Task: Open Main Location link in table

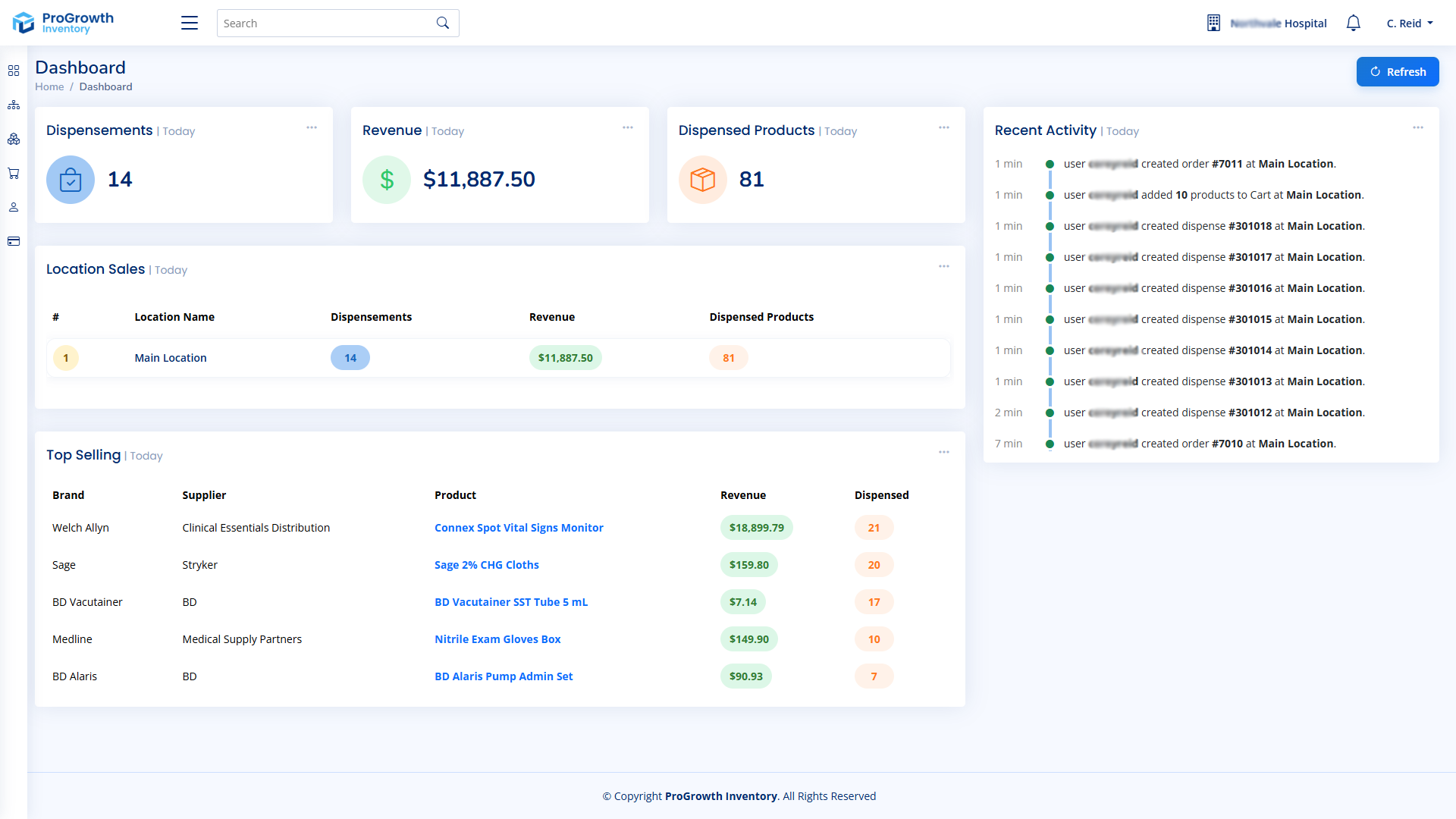Action: click(x=171, y=358)
